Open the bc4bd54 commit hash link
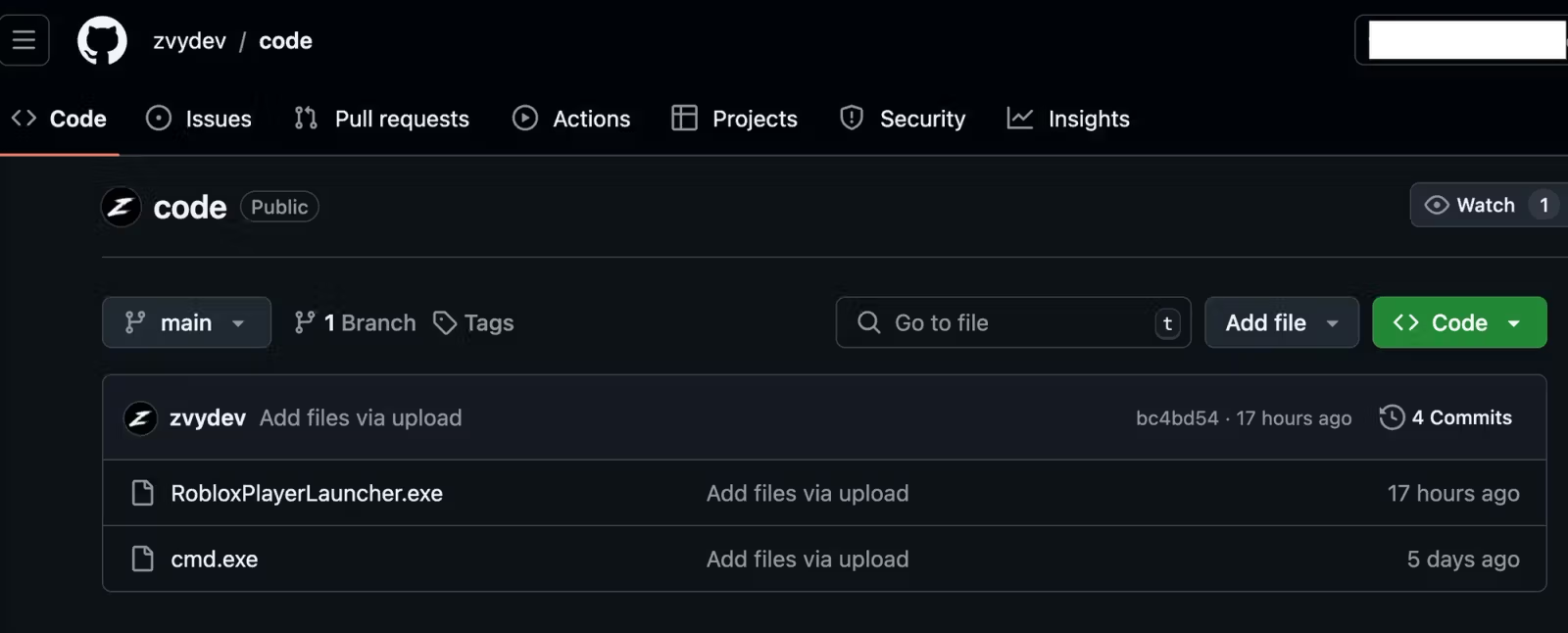 (1177, 418)
